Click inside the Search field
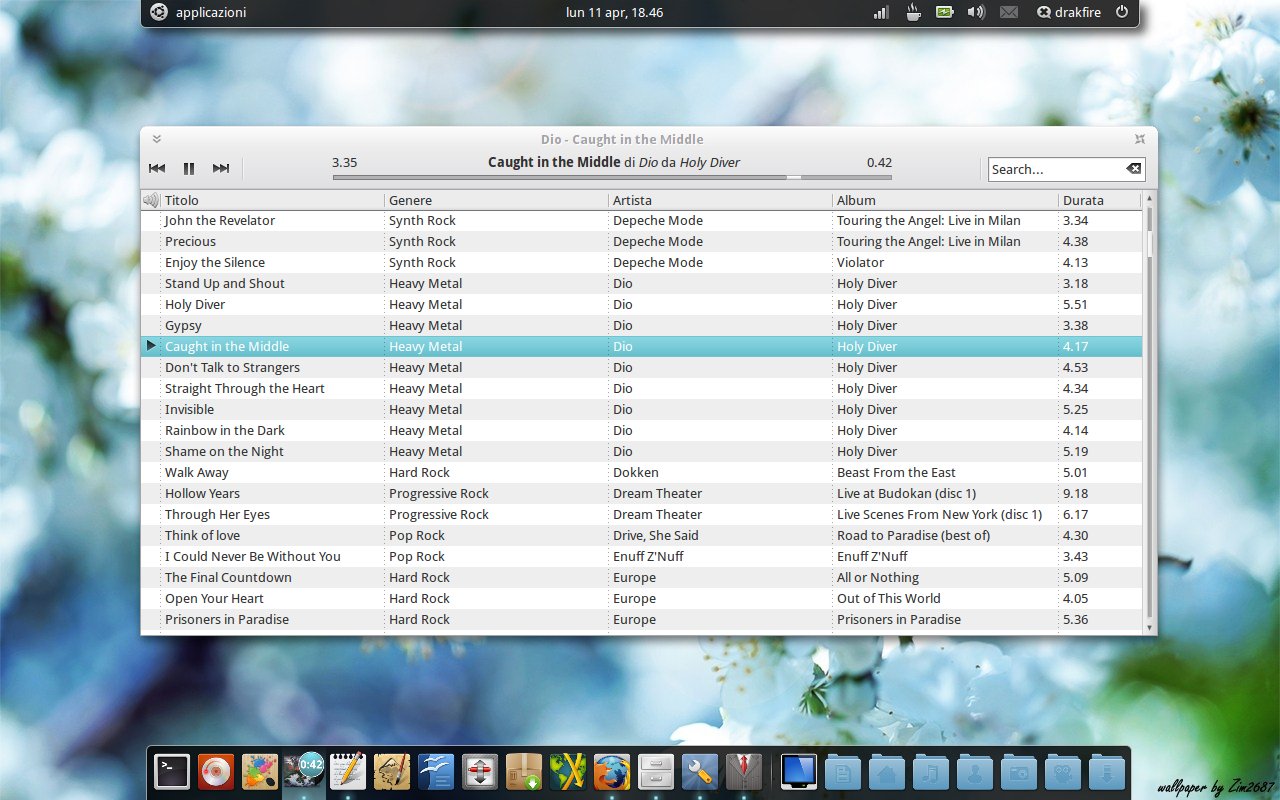The width and height of the screenshot is (1280, 800). tap(1056, 169)
